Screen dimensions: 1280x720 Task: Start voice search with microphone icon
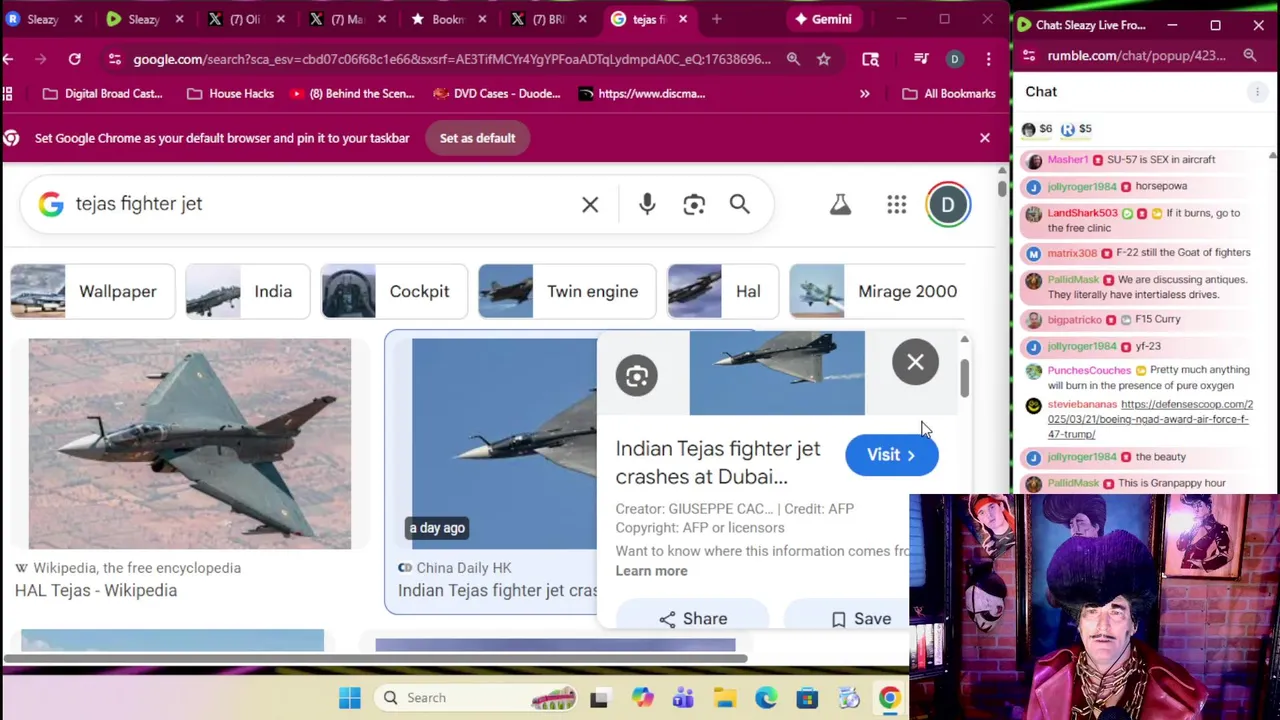(x=647, y=204)
